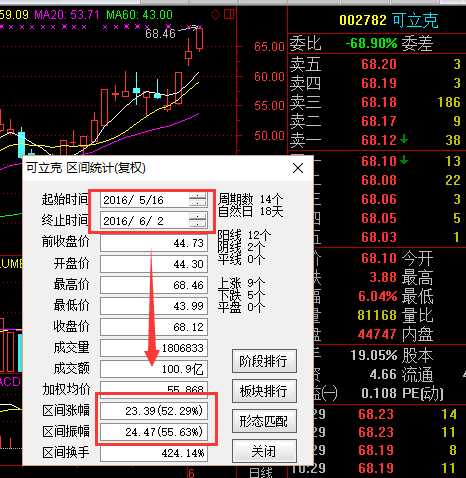Image resolution: width=466 pixels, height=478 pixels.
Task: Click the 卖五 price 68.20 row
Action: click(377, 64)
